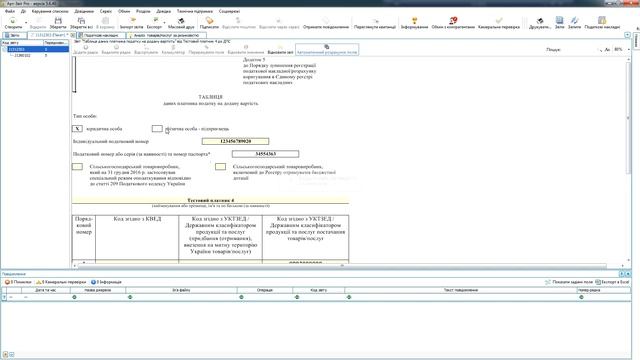640x360 pixels.
Task: Open the Обмін menu
Action: tap(124, 11)
